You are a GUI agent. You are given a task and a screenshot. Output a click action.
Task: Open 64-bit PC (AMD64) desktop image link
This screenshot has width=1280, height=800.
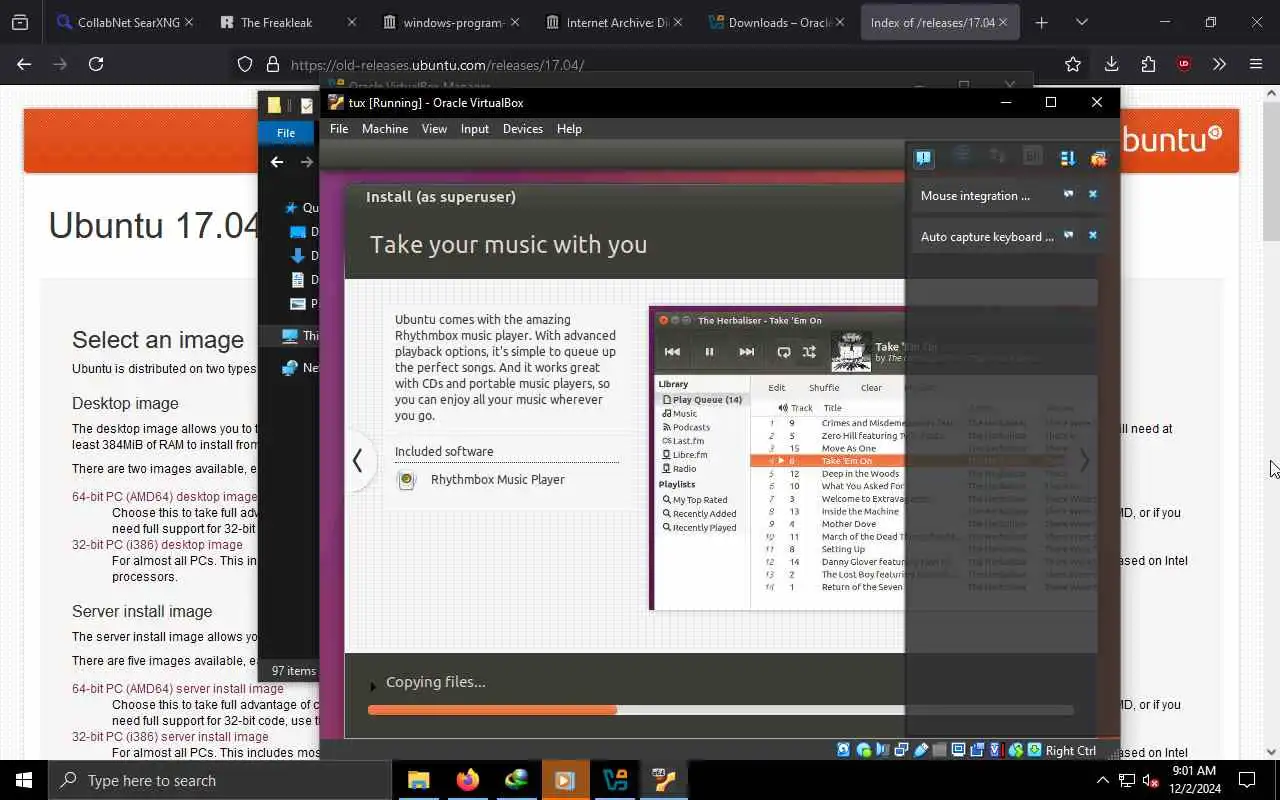tap(164, 496)
